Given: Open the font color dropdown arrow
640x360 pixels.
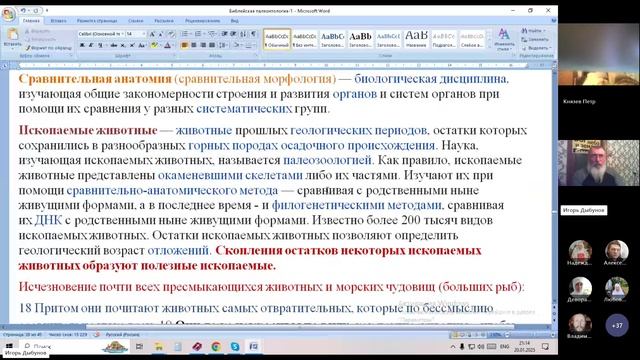Looking at the screenshot, I should (172, 45).
